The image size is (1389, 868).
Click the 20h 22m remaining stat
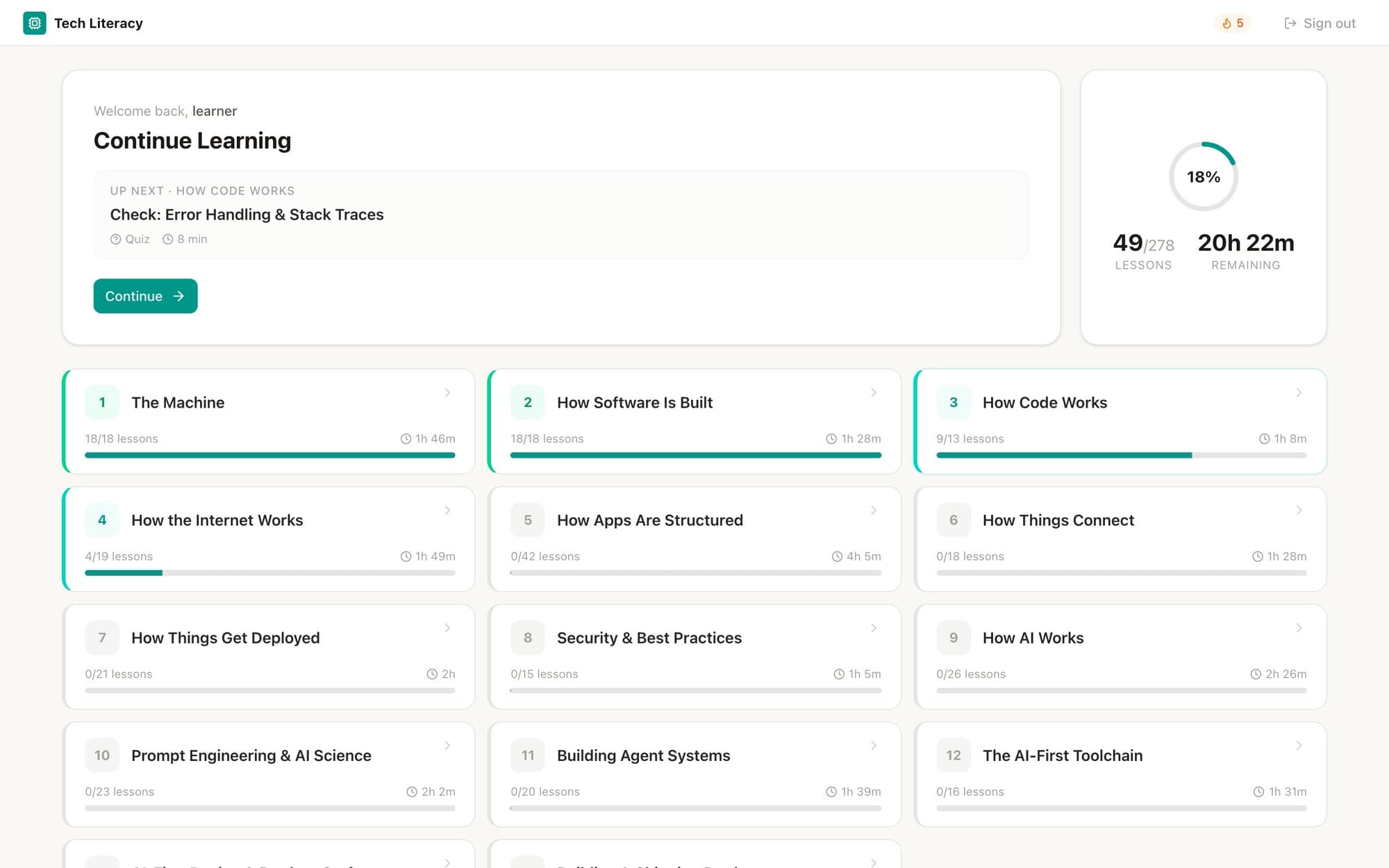pyautogui.click(x=1246, y=251)
